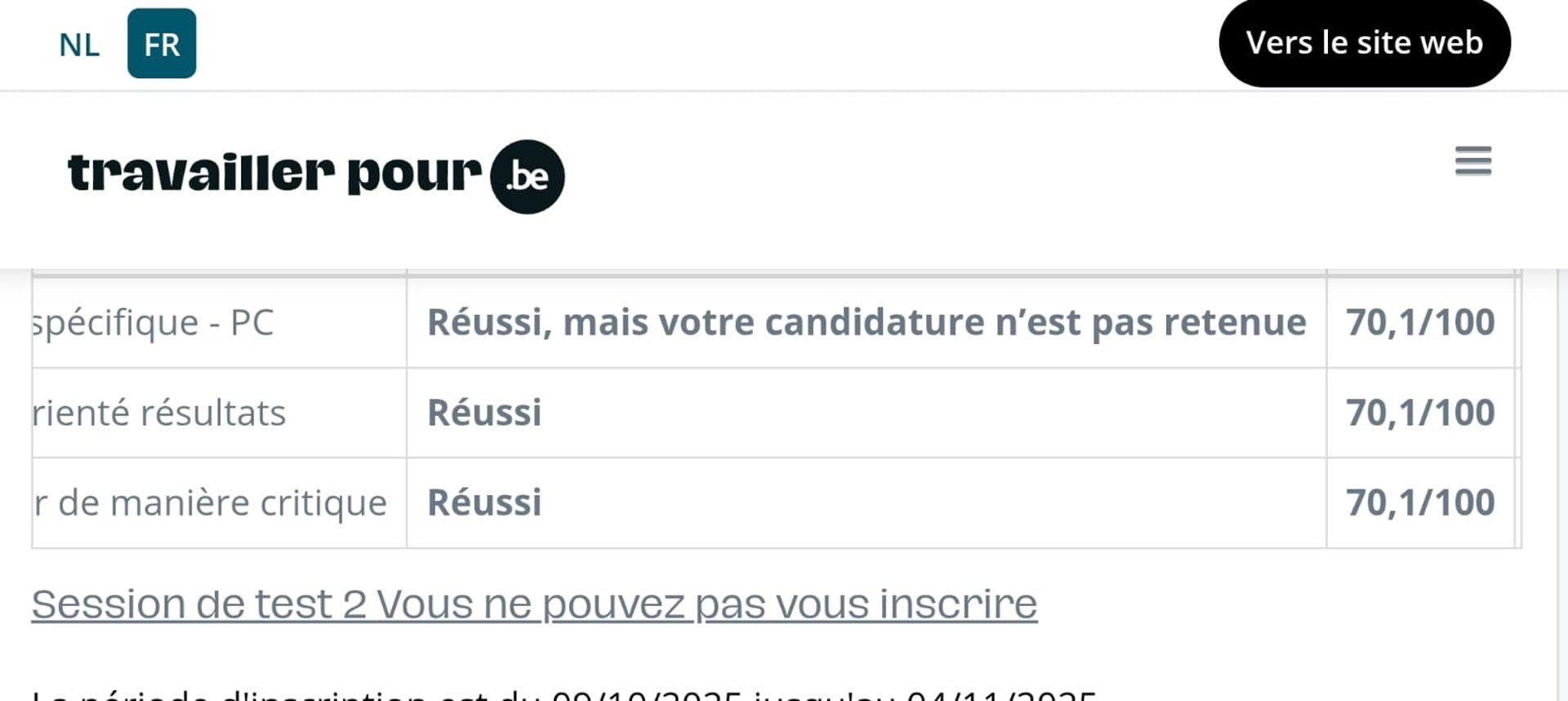This screenshot has width=1568, height=701.
Task: Select the "spécifique - PC" table cell
Action: [x=154, y=323]
